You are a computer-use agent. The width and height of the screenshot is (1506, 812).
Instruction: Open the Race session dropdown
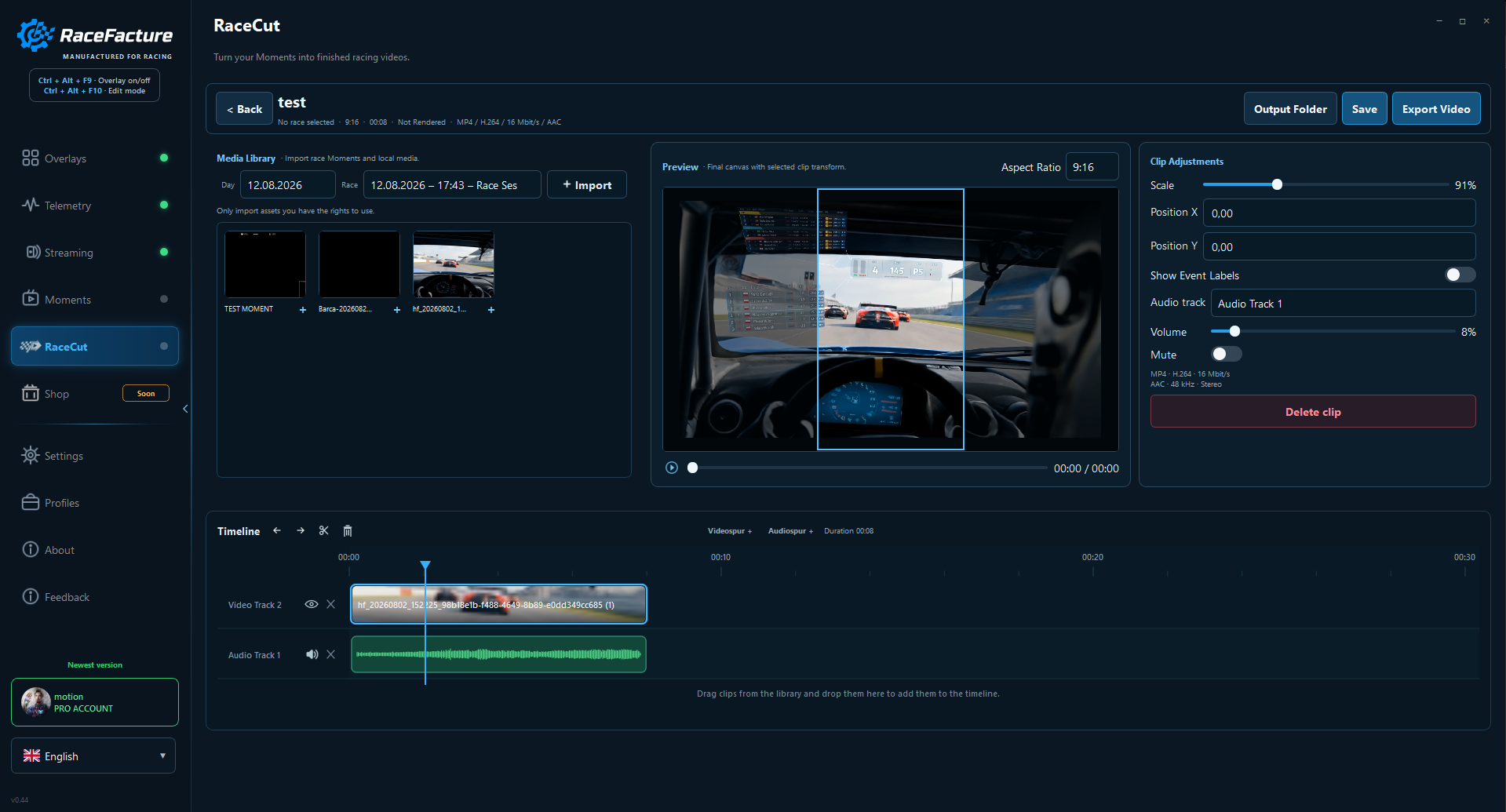pos(452,185)
